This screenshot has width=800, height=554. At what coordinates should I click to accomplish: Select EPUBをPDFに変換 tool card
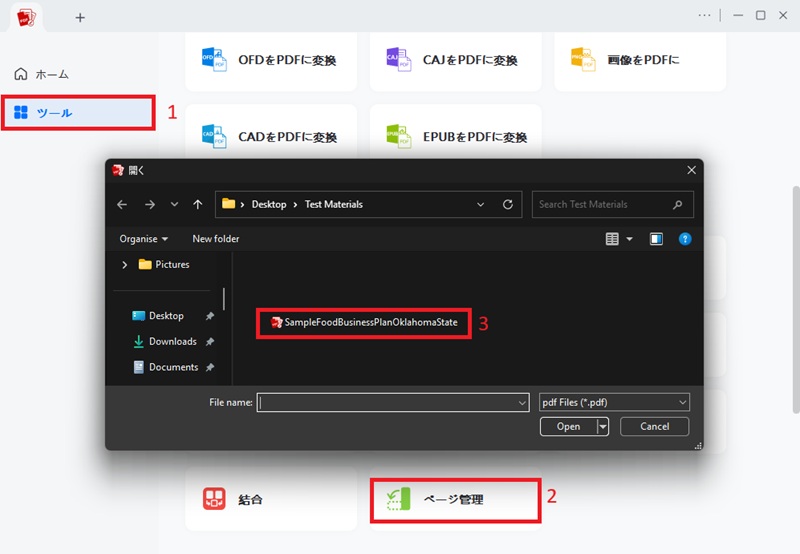[456, 134]
